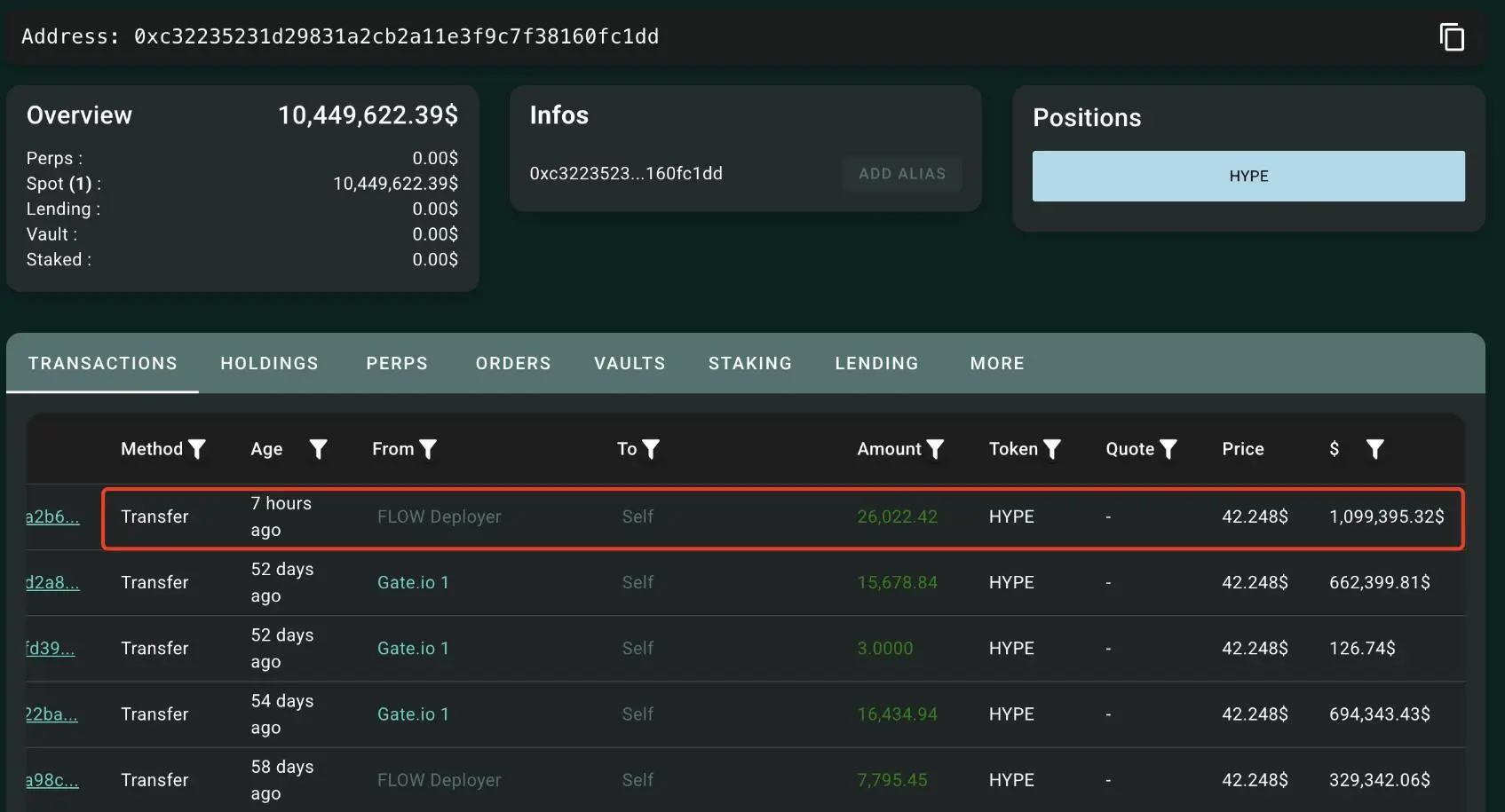Click the Add Alias button

point(902,174)
